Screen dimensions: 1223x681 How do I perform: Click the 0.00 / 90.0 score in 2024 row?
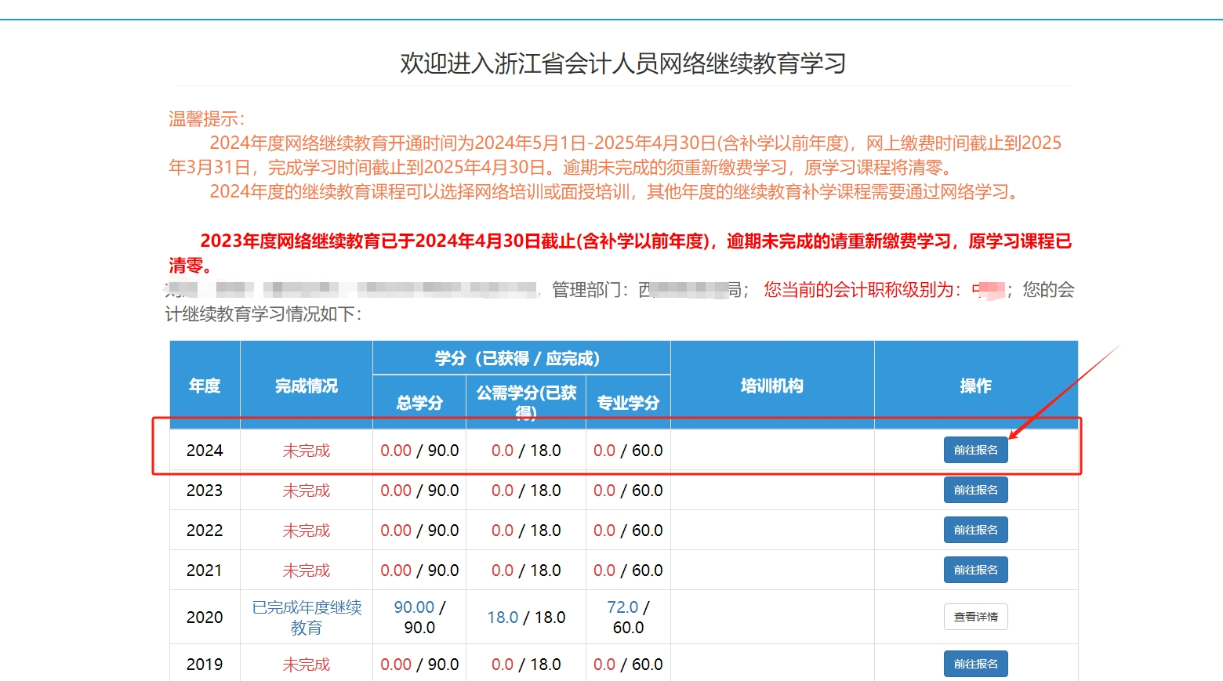coord(418,449)
